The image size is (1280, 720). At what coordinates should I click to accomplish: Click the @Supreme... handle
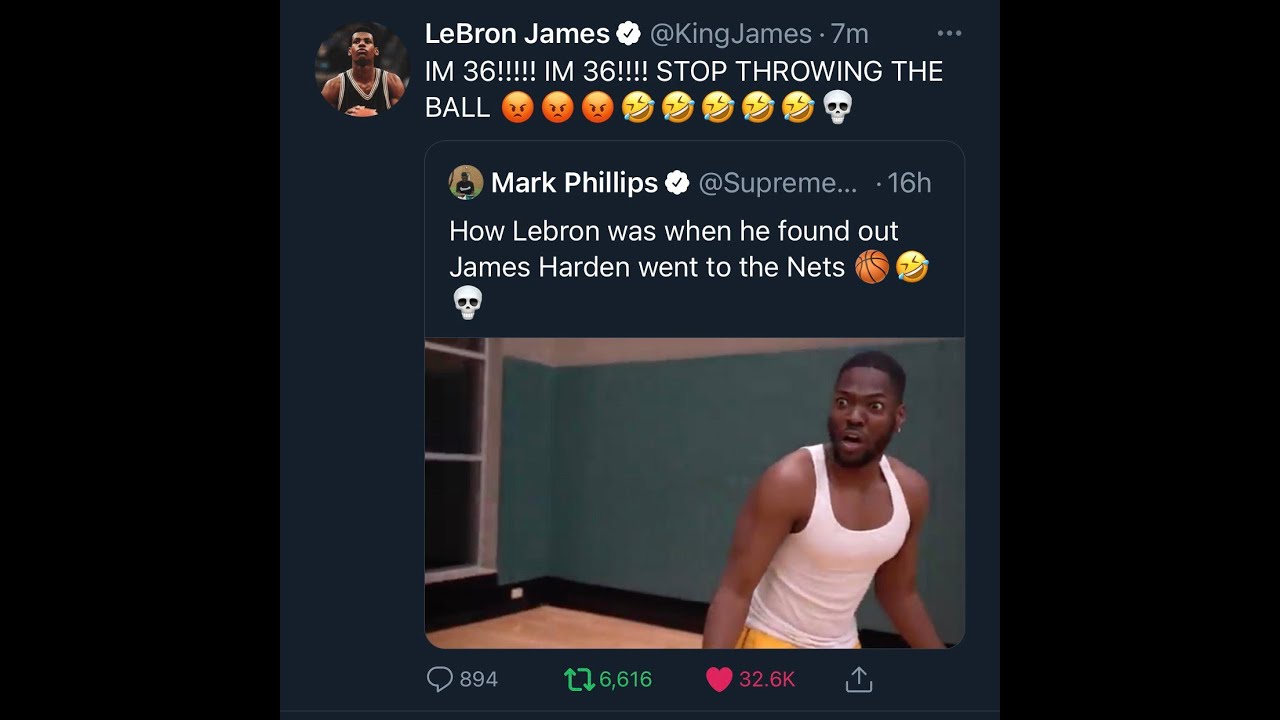click(777, 183)
